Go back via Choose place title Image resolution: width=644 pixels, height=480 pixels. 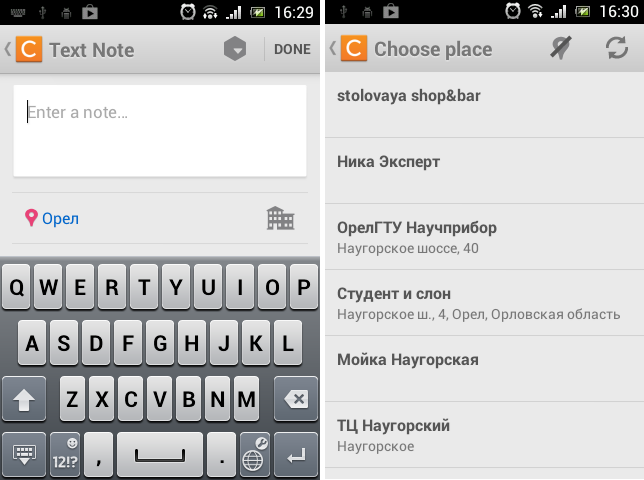click(433, 49)
